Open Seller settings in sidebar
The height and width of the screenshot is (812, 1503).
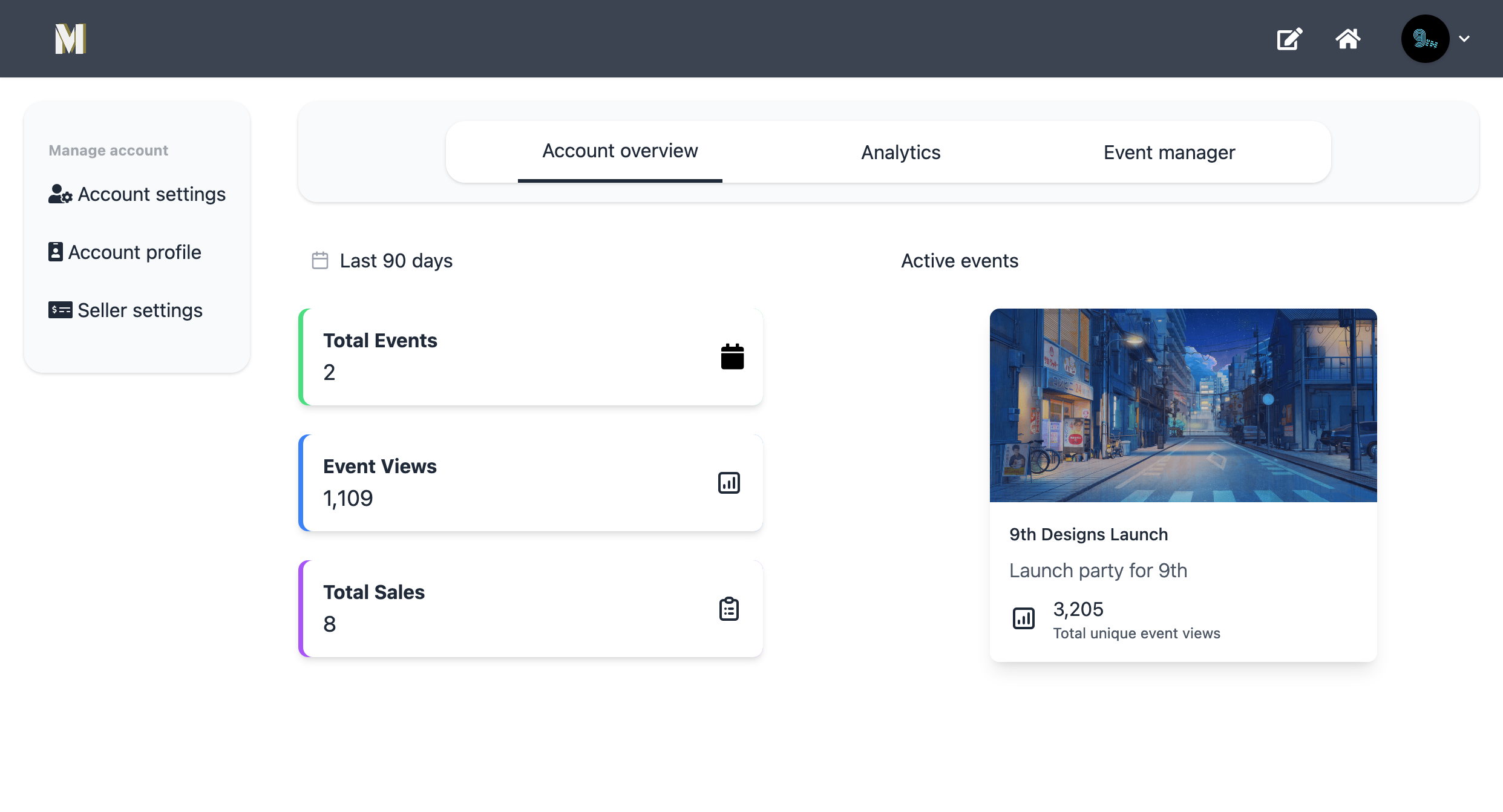pos(140,310)
